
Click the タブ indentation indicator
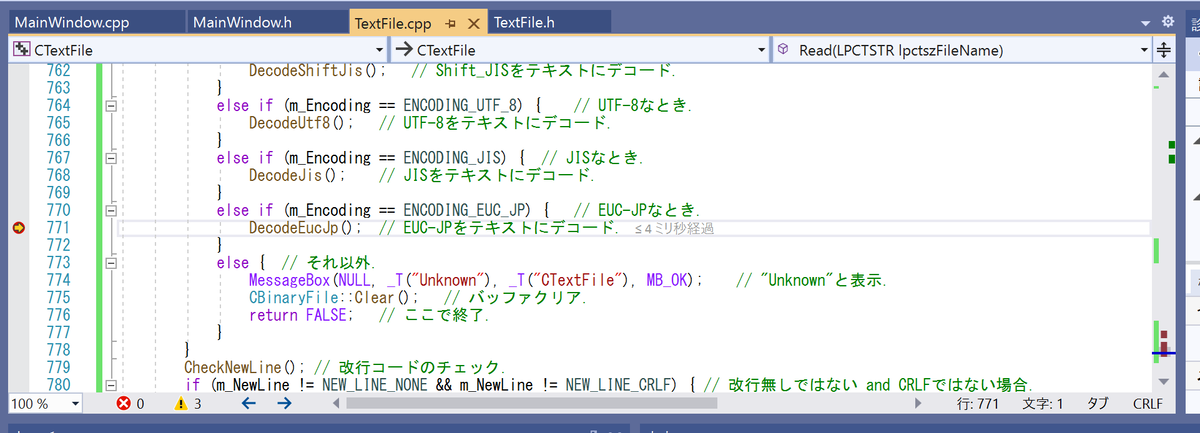click(x=1096, y=404)
